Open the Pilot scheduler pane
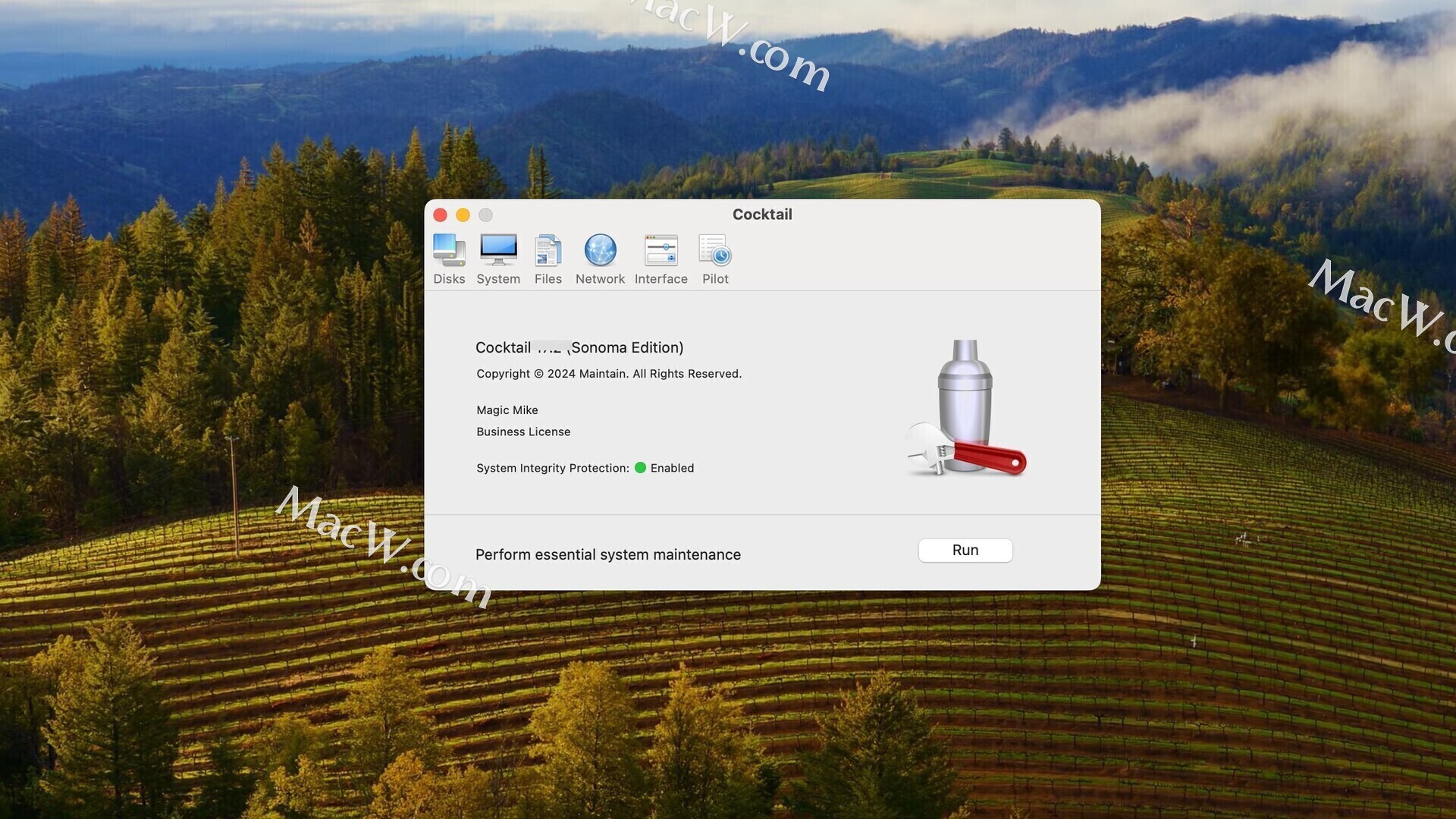This screenshot has width=1456, height=819. pos(714,259)
